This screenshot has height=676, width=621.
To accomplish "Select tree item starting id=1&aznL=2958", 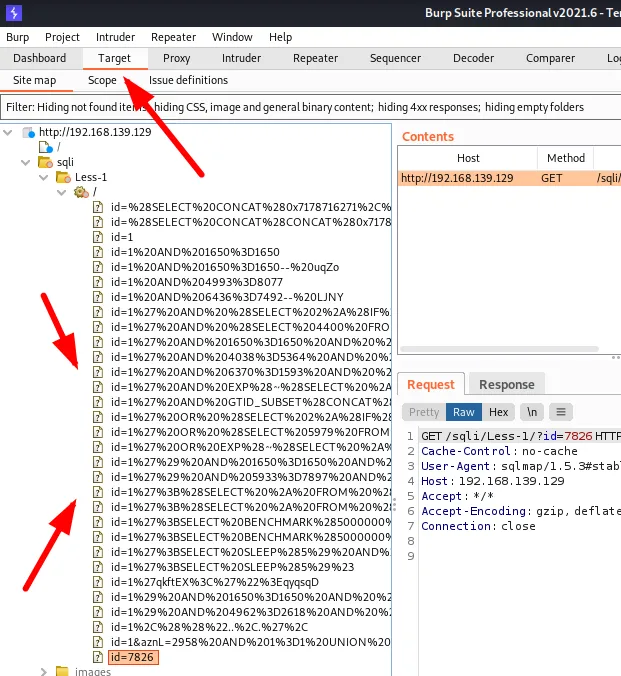I will tap(250, 642).
